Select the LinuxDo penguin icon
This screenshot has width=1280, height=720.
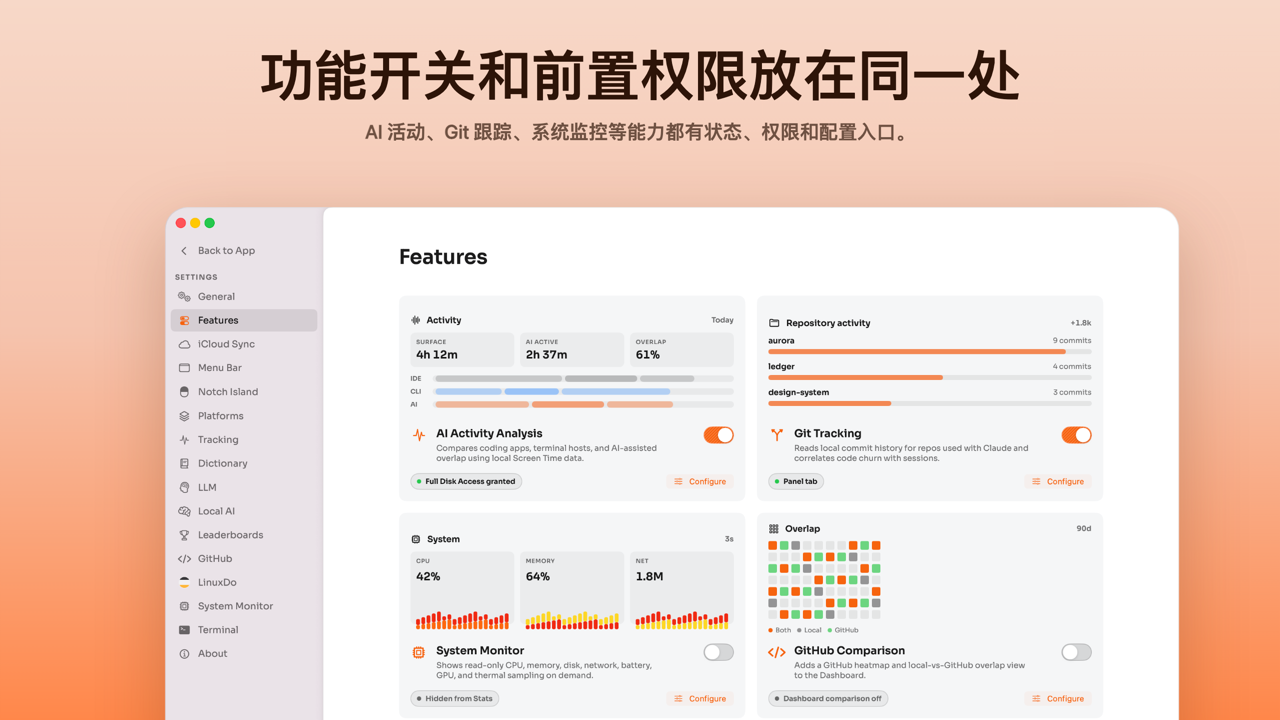(184, 582)
